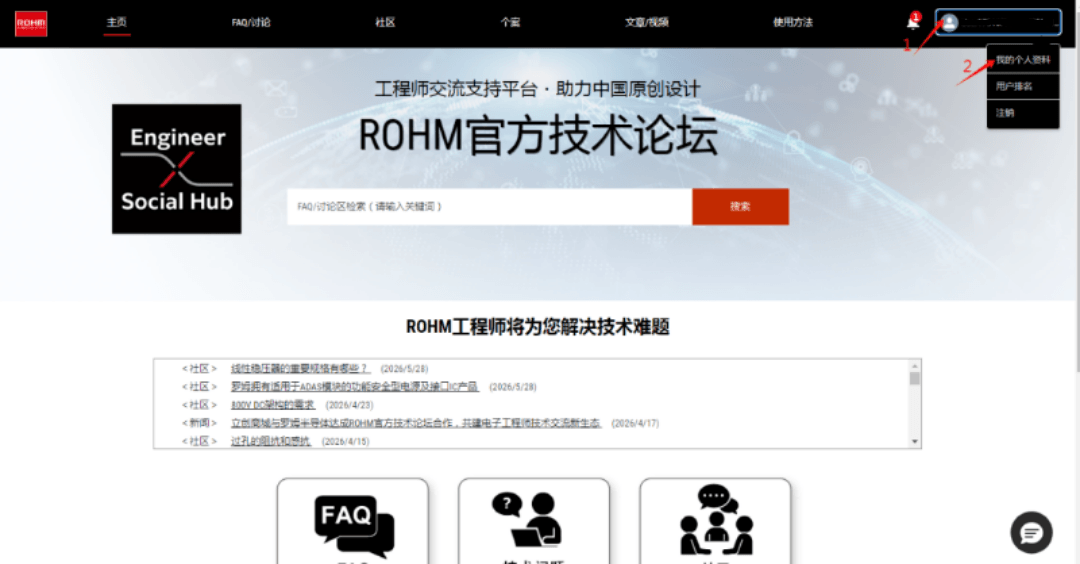The width and height of the screenshot is (1080, 564).
Task: Click the FAQ/讨论区检索 search field
Action: 490,207
